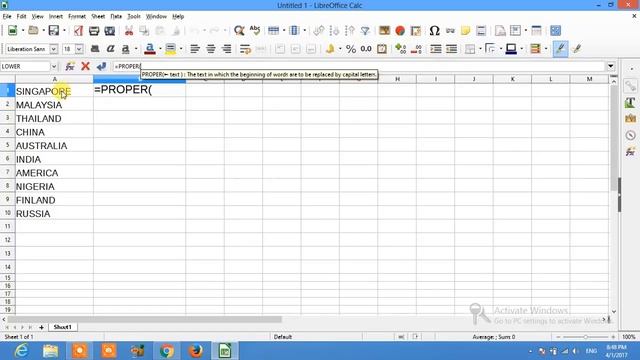
Task: Select cell containing MALAYSIA
Action: pyautogui.click(x=54, y=105)
